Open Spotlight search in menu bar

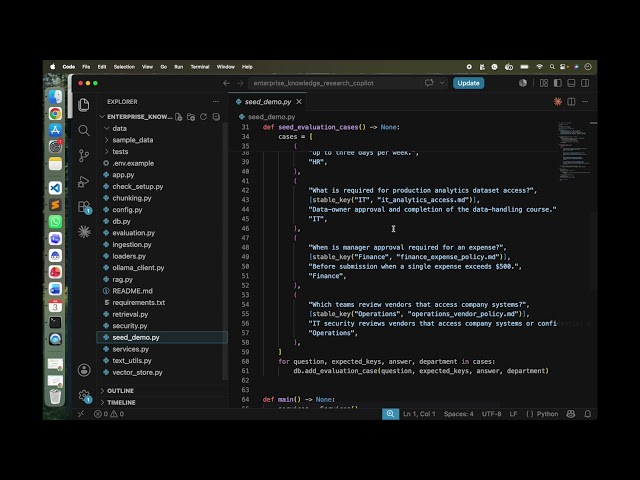pyautogui.click(x=552, y=67)
